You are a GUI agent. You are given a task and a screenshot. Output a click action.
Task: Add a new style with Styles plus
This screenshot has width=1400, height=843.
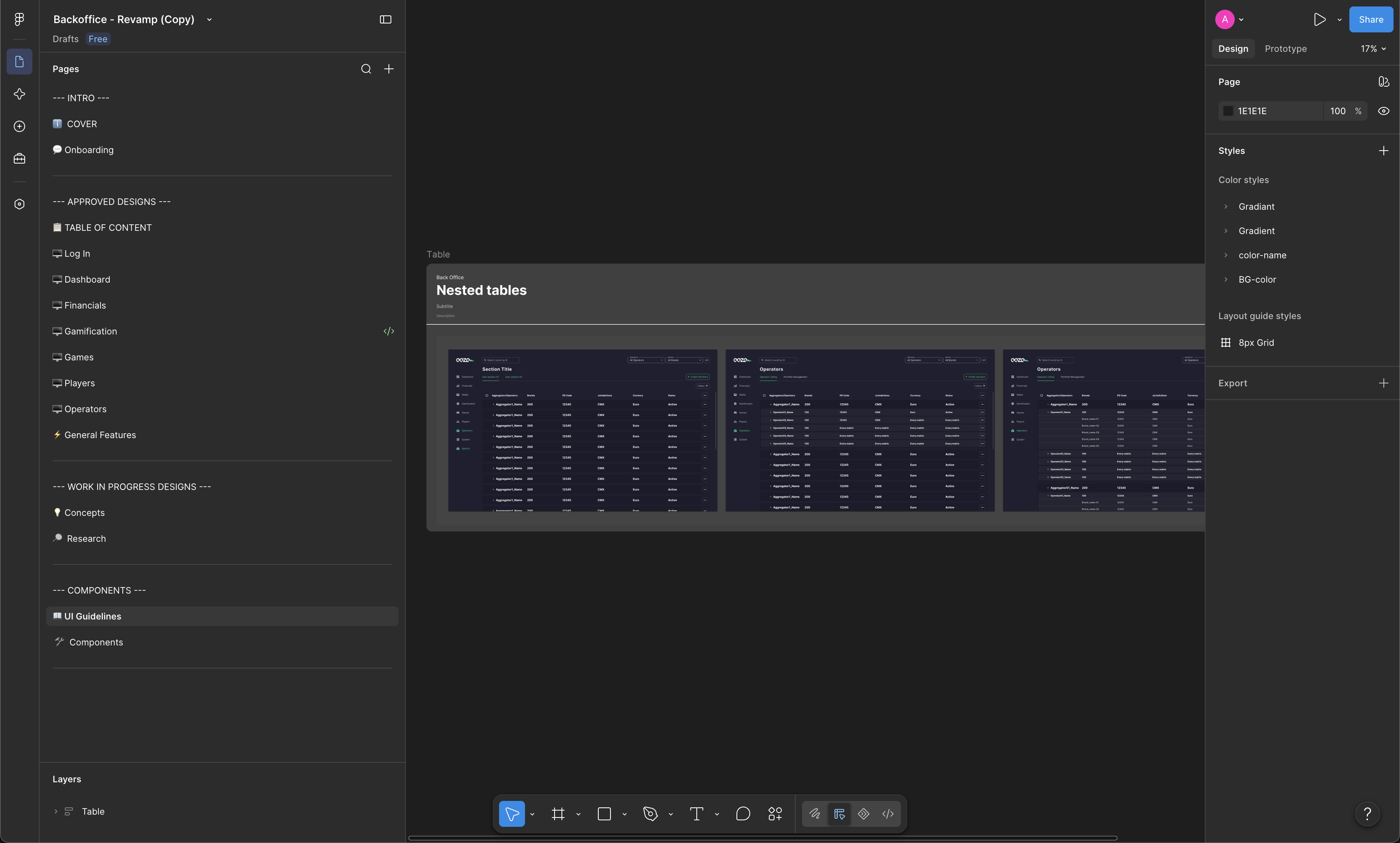1383,151
